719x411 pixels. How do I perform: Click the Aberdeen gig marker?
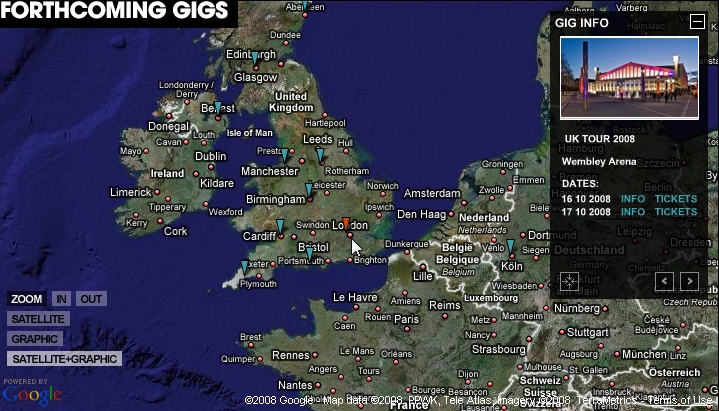(305, 5)
